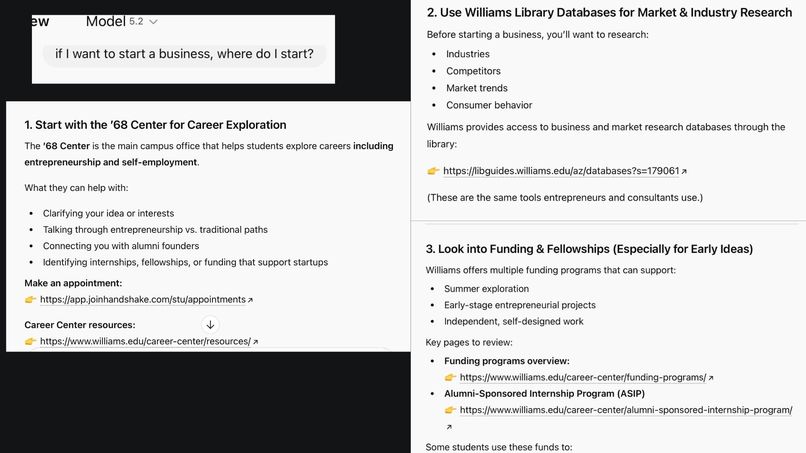Screen dimensions: 806x453
Task: Click the bullet 'Independent, self-designed work'
Action: (x=514, y=322)
